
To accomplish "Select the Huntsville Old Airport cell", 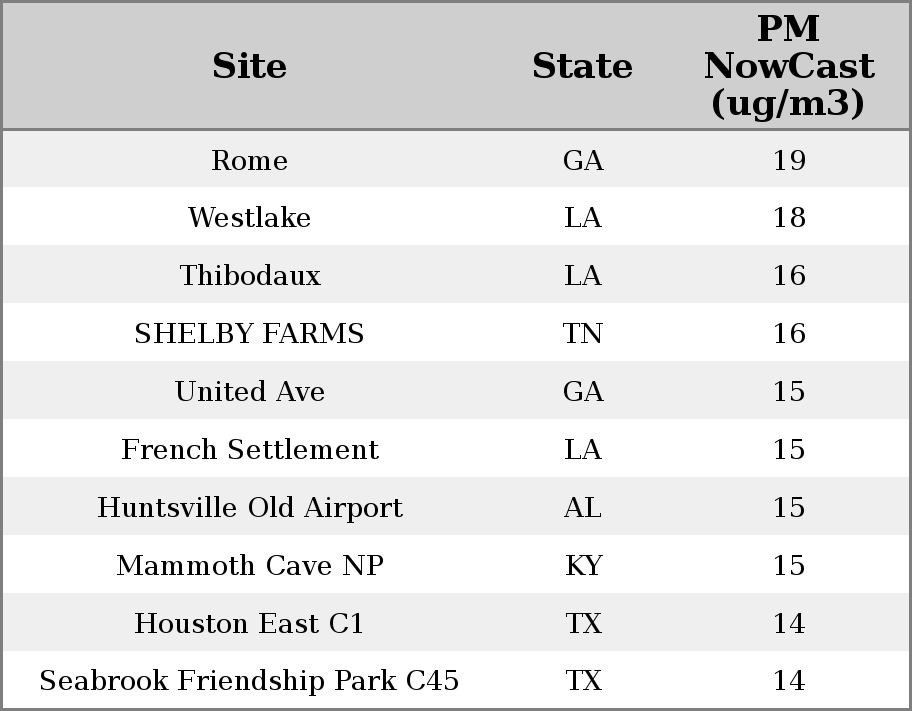I will (250, 507).
